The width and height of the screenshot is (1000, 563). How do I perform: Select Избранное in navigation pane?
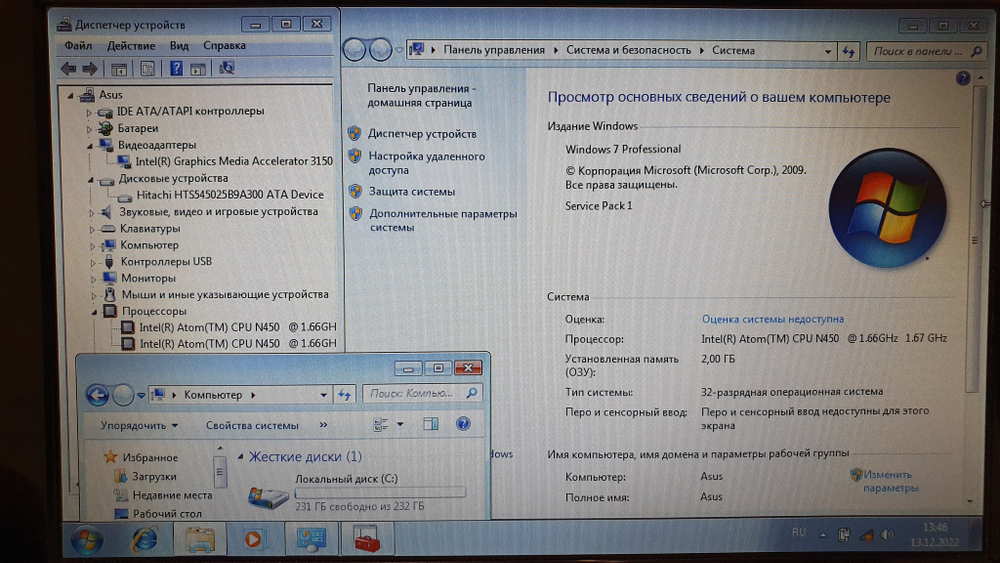pyautogui.click(x=150, y=458)
